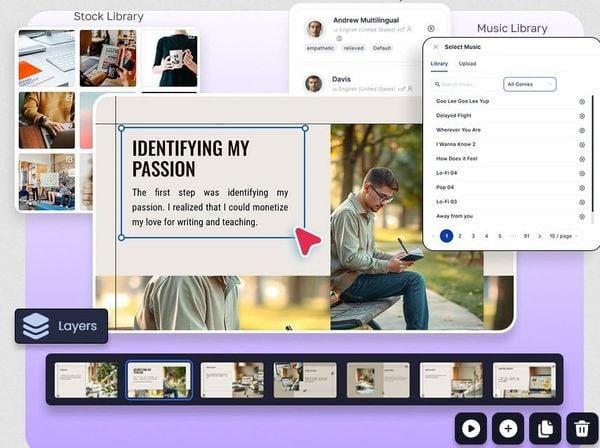Viewport: 600px width, 448px height.
Task: Go to music page 4
Action: click(486, 236)
